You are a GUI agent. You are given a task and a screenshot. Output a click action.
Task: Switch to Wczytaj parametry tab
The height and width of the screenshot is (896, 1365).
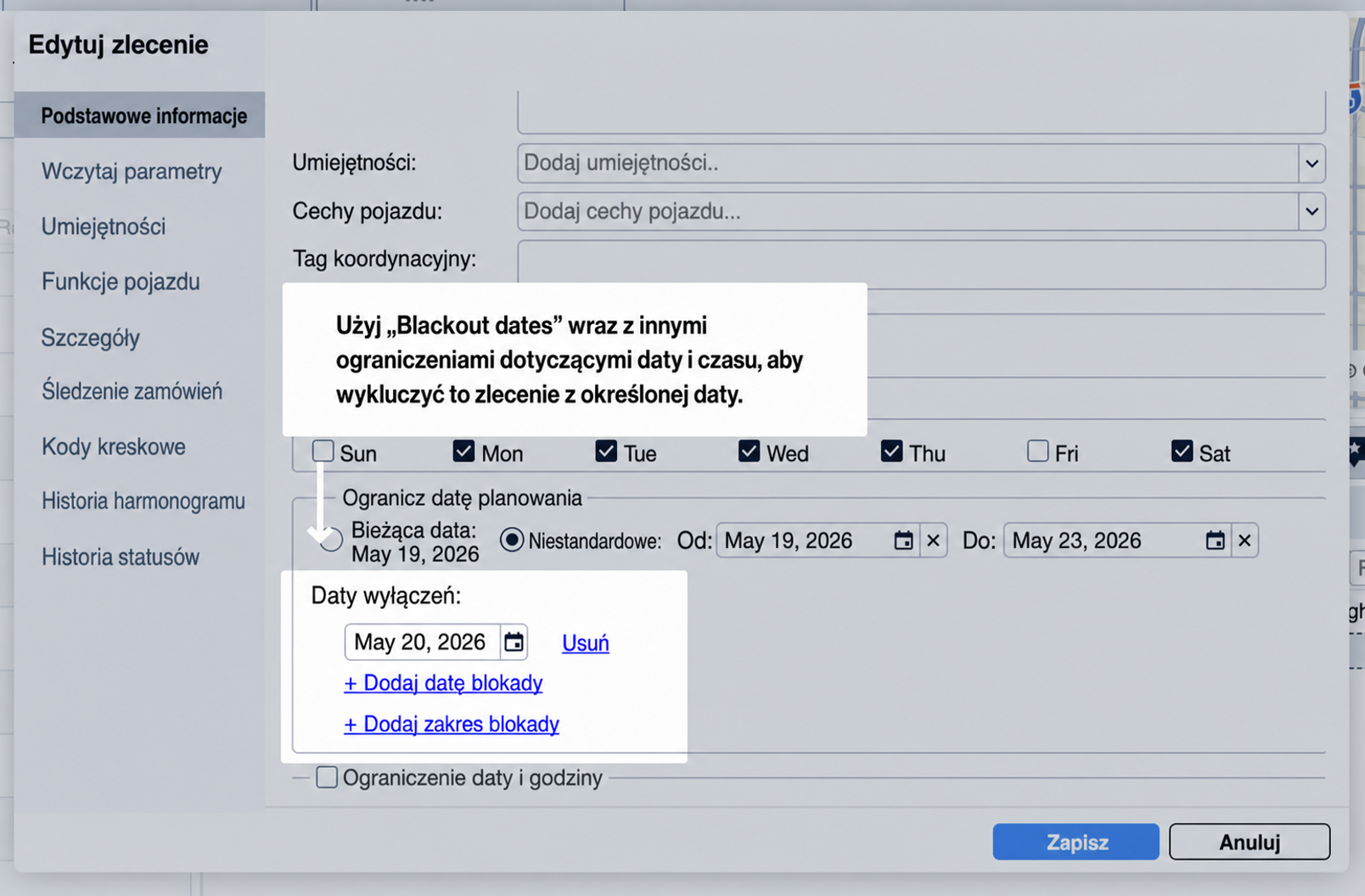(x=132, y=171)
